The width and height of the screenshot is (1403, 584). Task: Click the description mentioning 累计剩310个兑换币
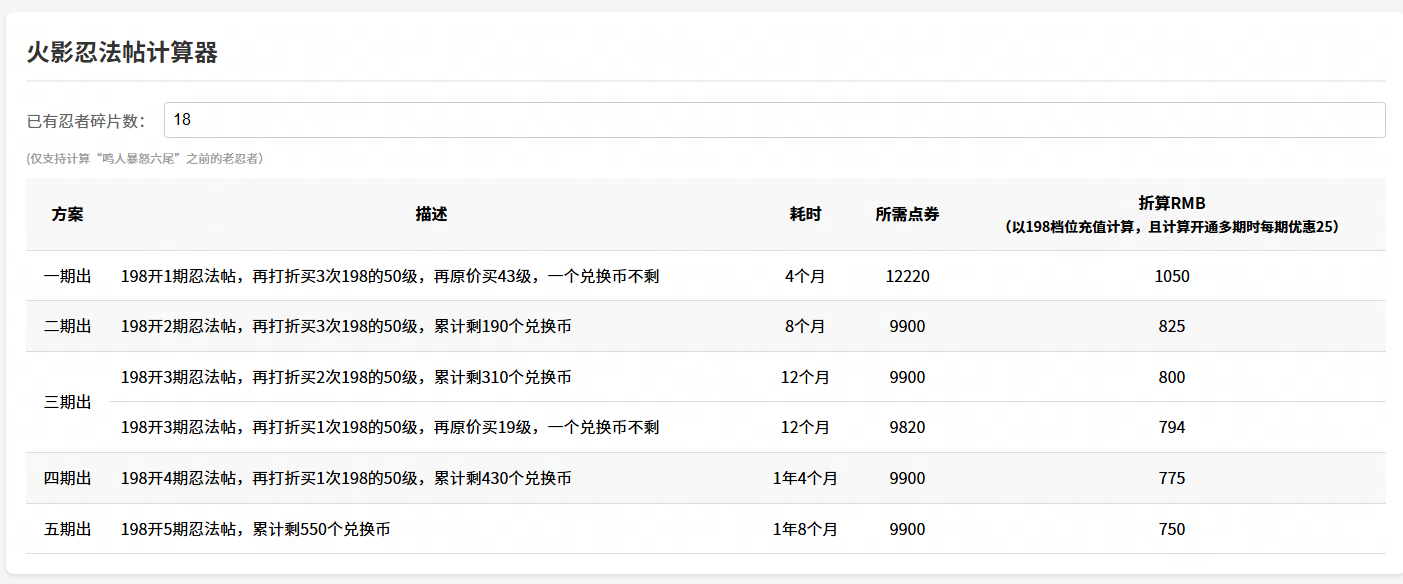[x=346, y=377]
